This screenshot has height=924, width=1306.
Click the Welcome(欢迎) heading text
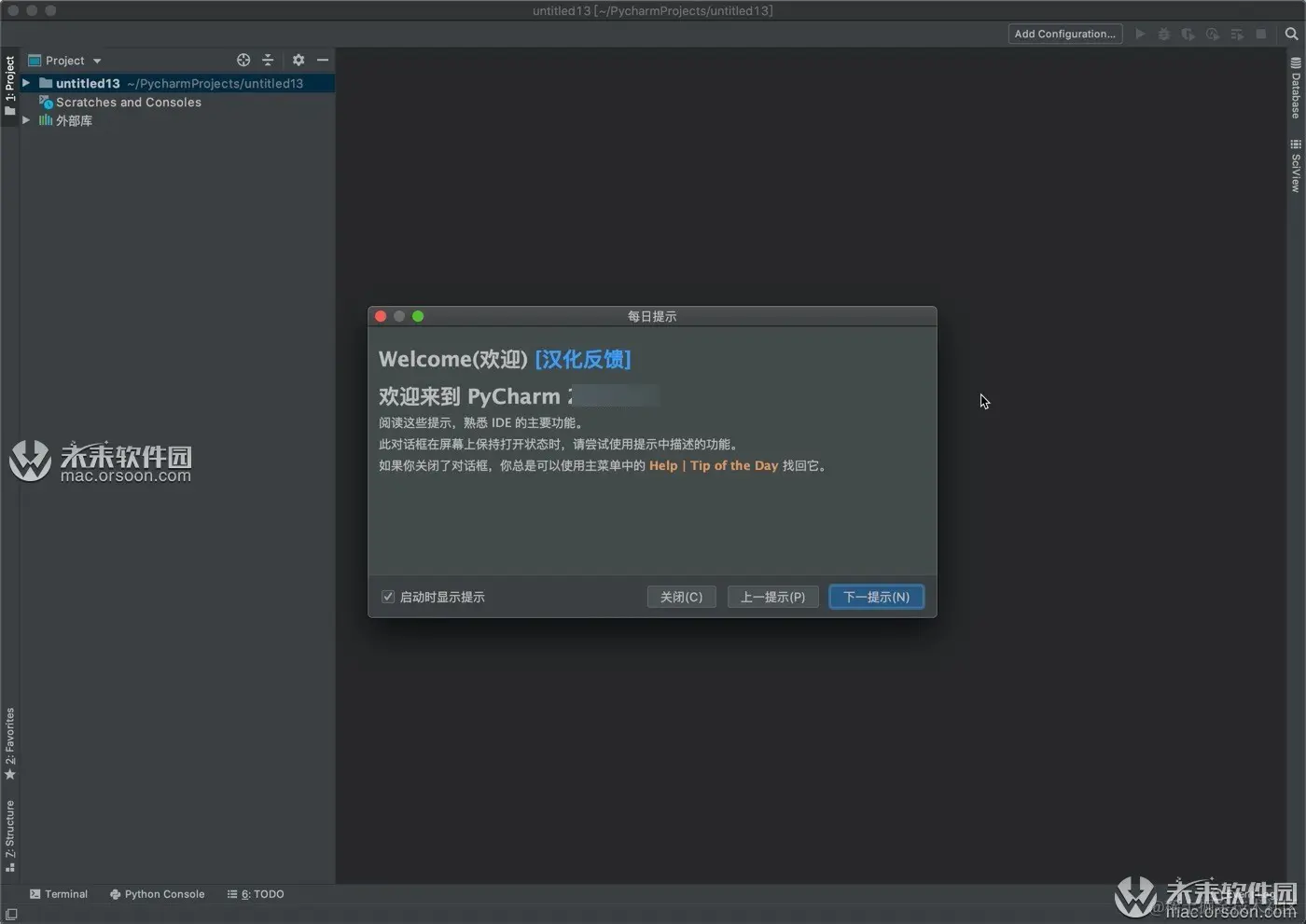tap(453, 359)
